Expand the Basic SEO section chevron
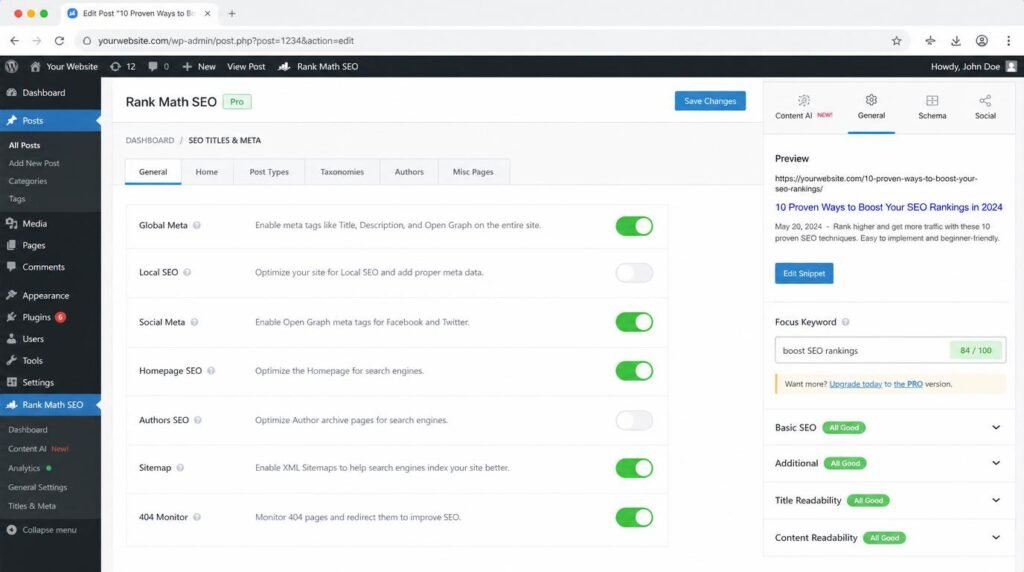Screen dimensions: 1024x572 coord(996,427)
